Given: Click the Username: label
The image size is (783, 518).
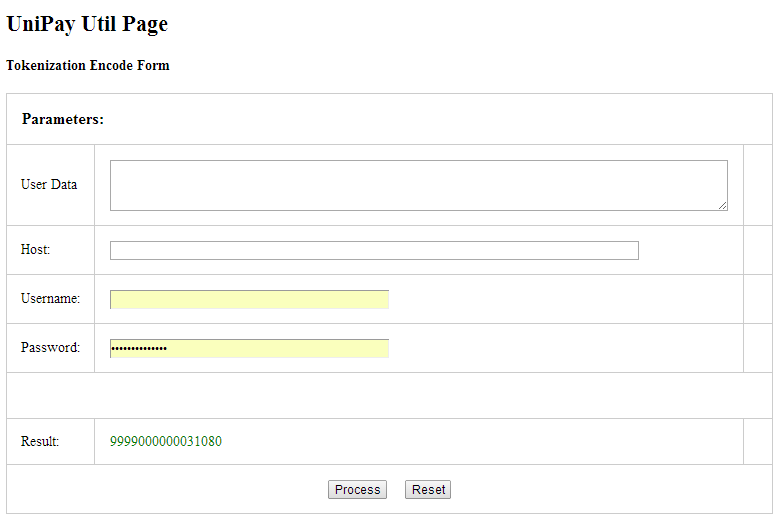Looking at the screenshot, I should click(x=50, y=298).
